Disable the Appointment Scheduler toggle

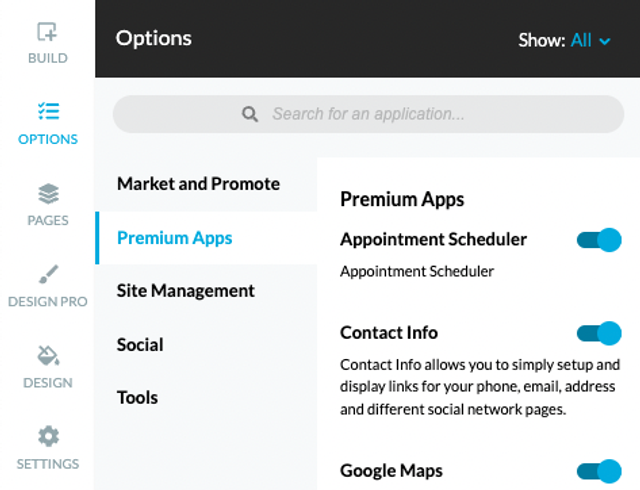click(599, 240)
